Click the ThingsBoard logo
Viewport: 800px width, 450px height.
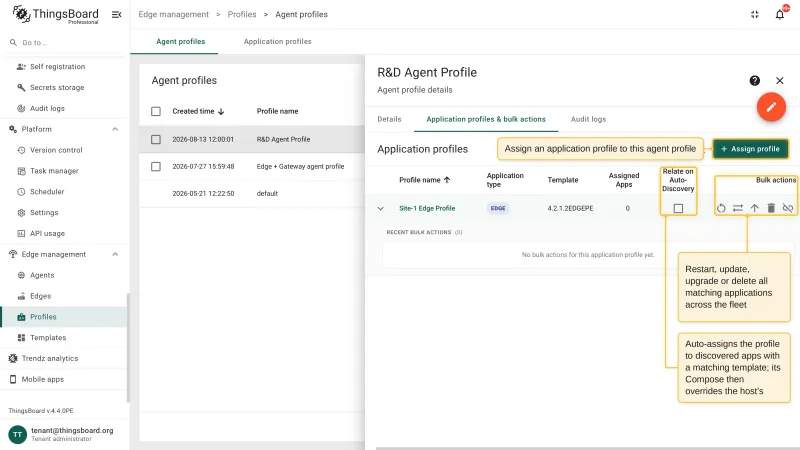click(55, 14)
